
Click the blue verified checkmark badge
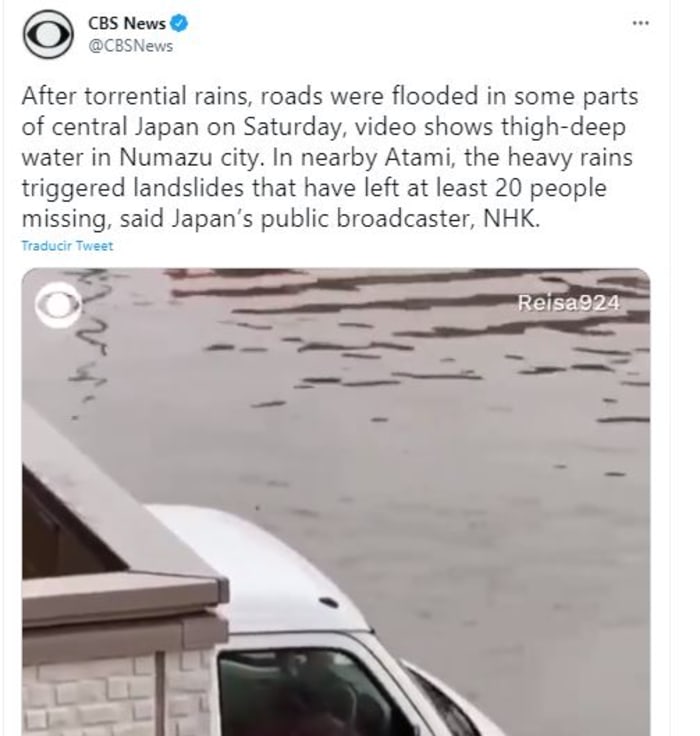pyautogui.click(x=178, y=23)
